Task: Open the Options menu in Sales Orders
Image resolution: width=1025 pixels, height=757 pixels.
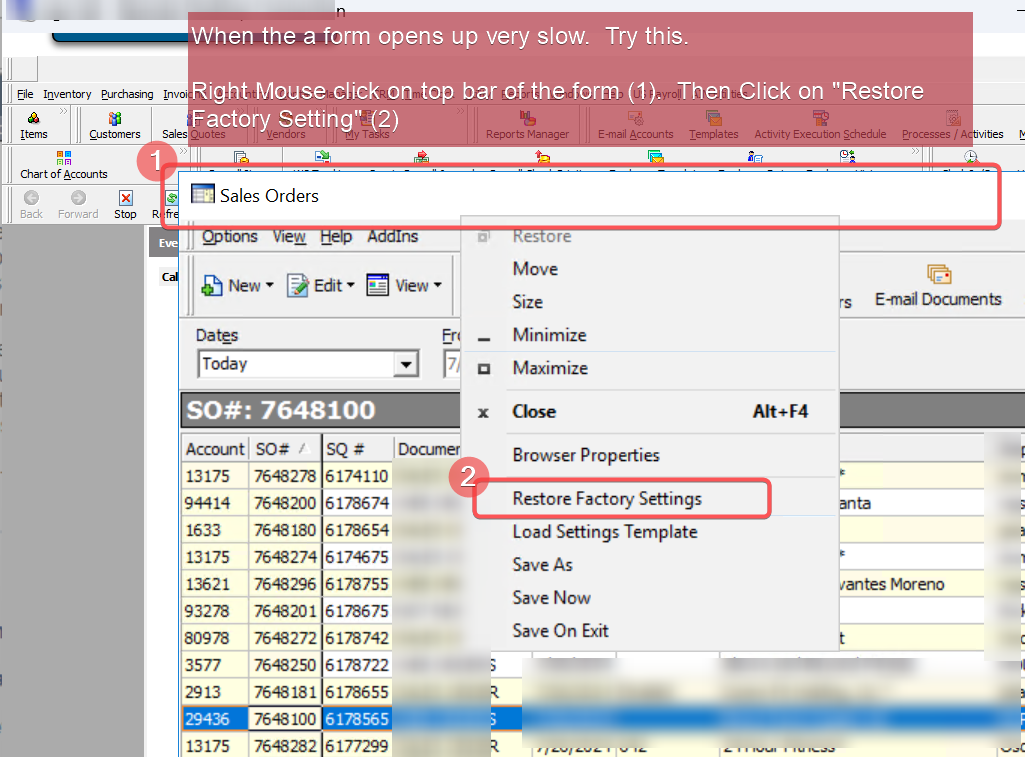Action: [229, 237]
